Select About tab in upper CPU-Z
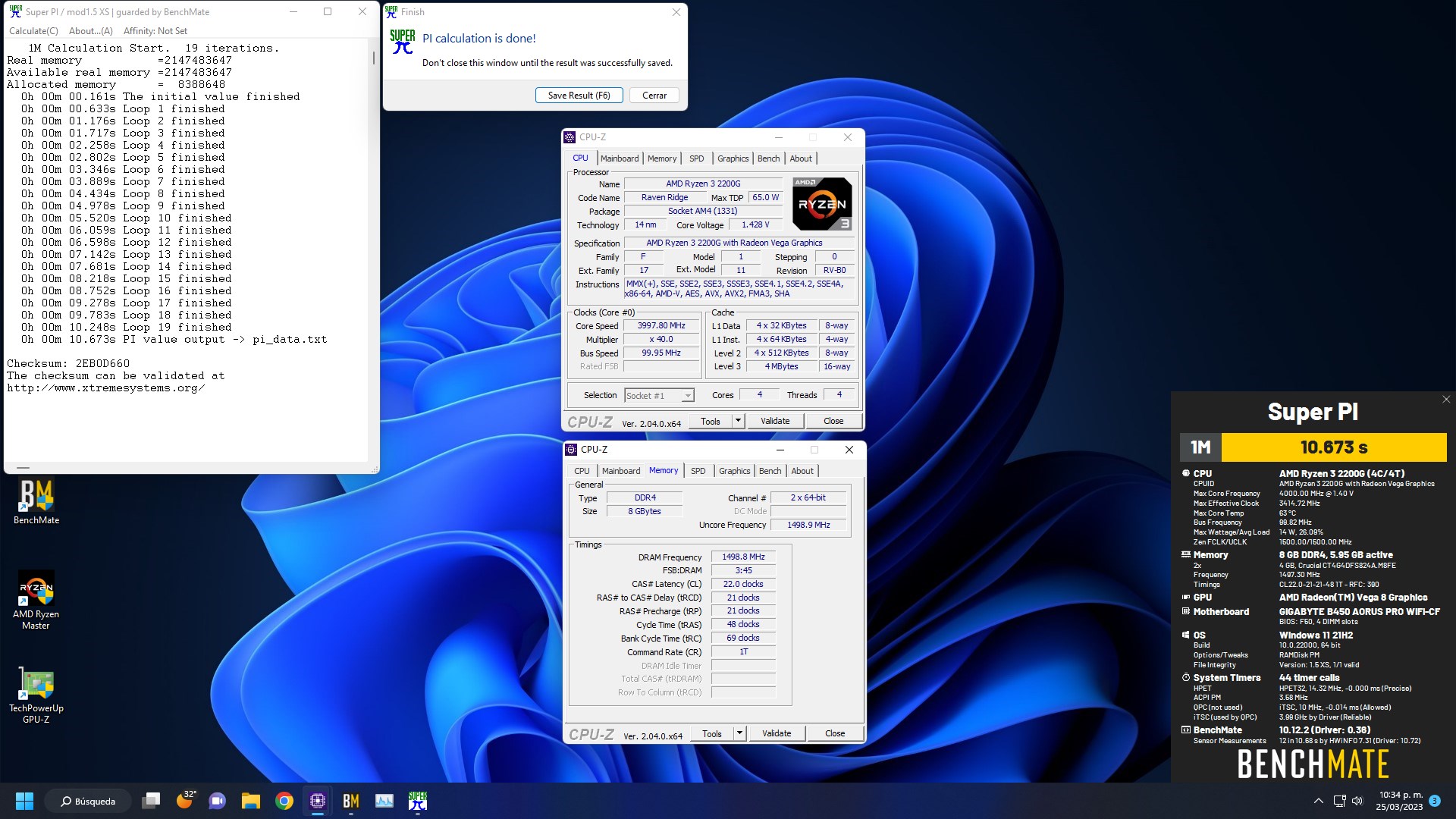The image size is (1456, 819). (x=801, y=158)
